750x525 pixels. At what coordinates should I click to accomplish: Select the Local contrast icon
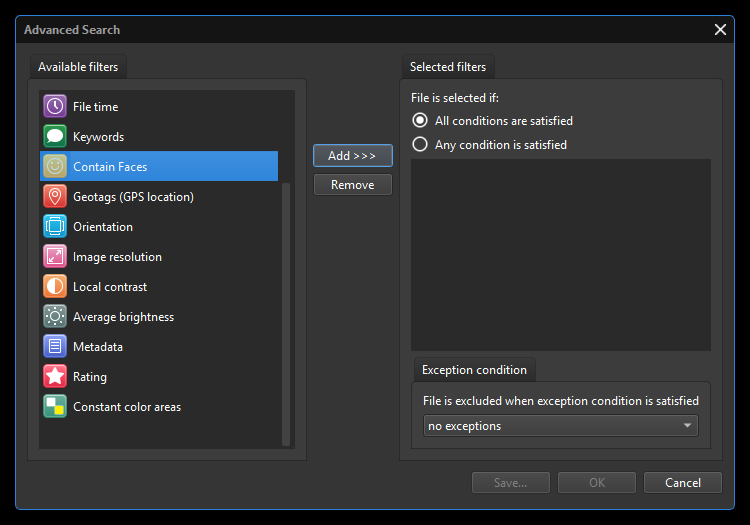pos(55,287)
